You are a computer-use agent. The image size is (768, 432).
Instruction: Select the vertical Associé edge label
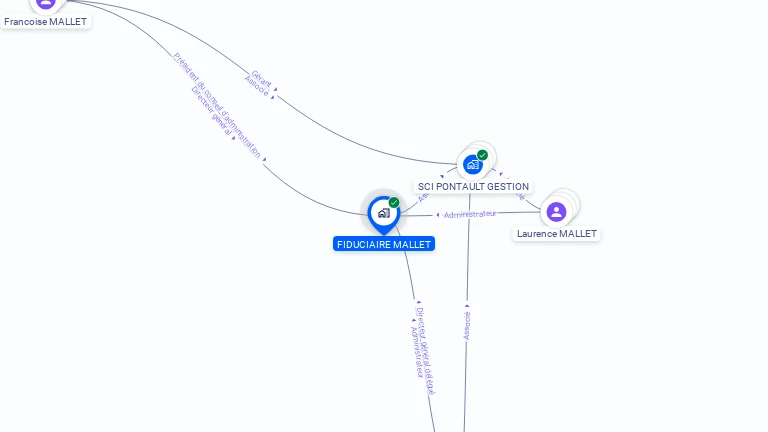coord(467,326)
